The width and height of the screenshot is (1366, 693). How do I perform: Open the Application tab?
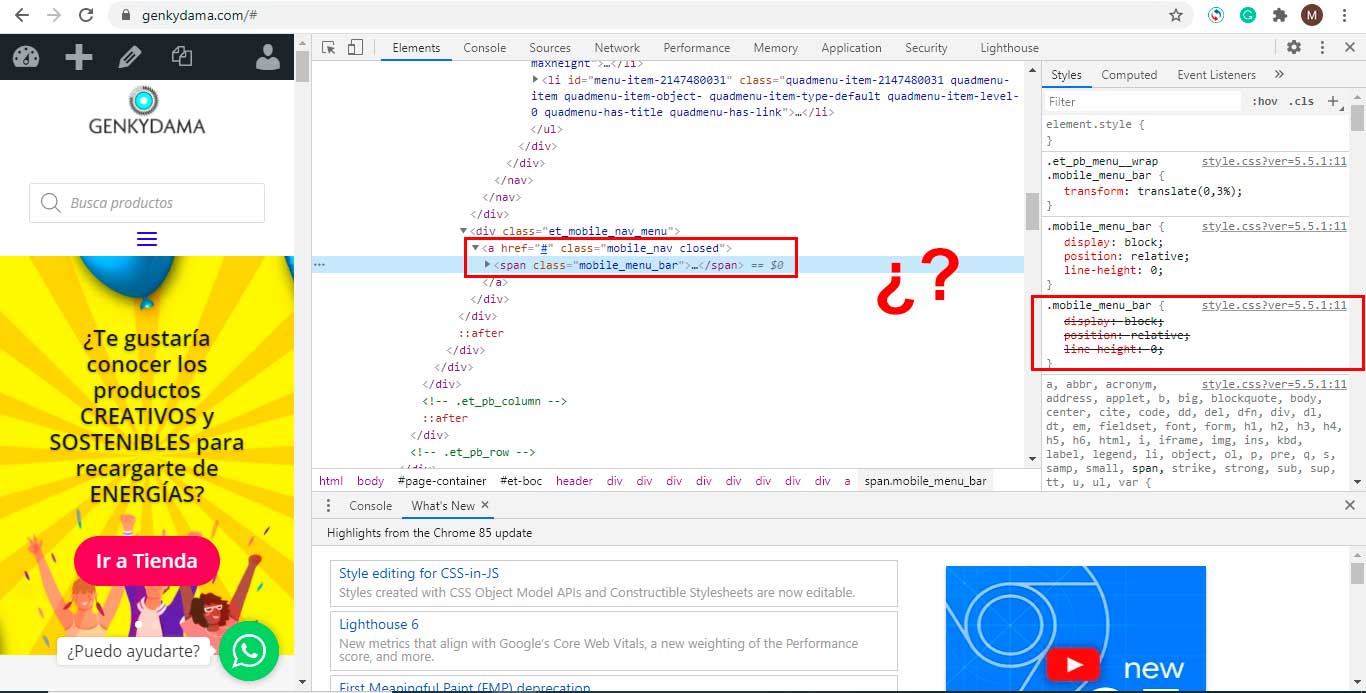pos(851,48)
